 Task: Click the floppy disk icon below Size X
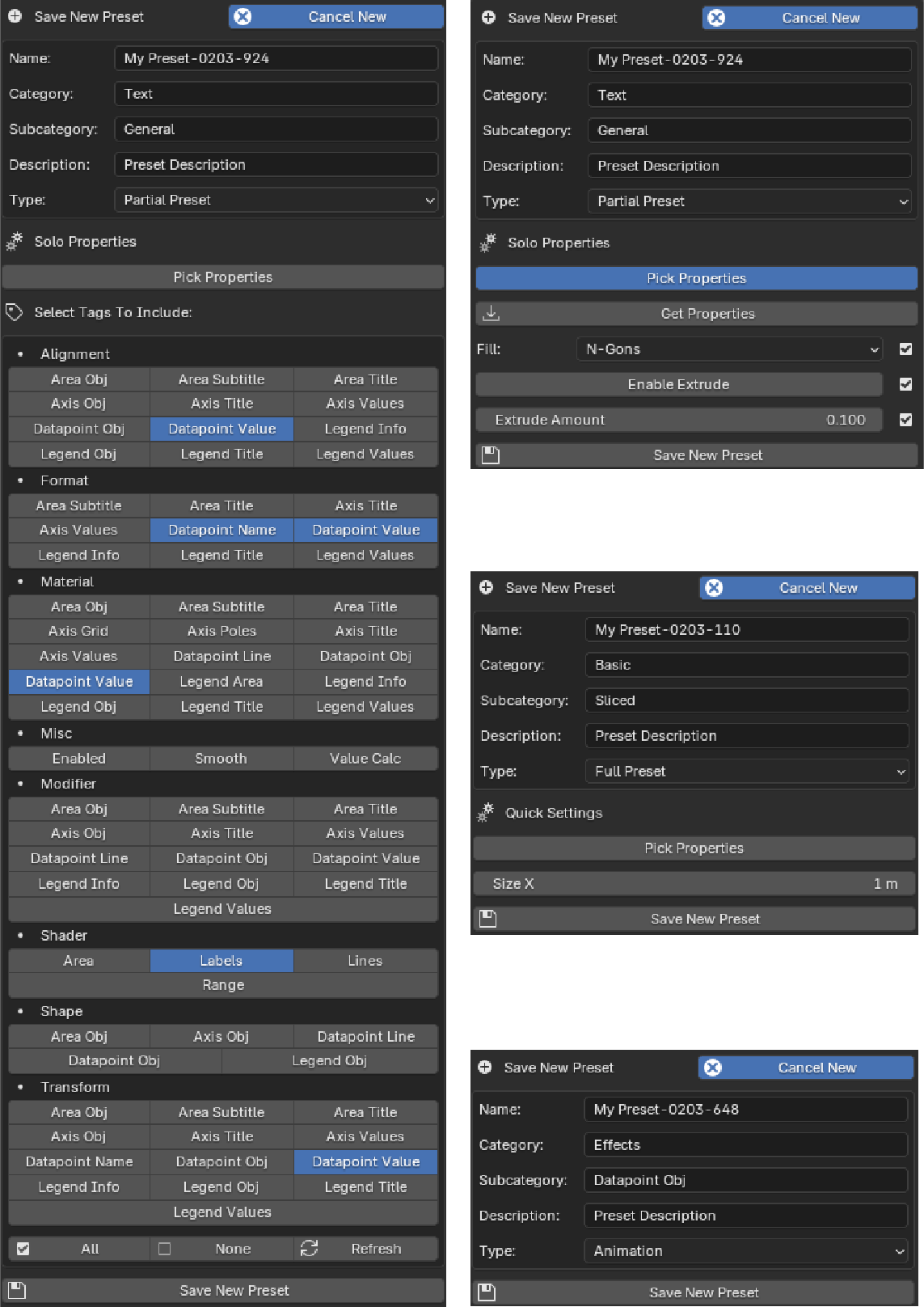(x=488, y=919)
